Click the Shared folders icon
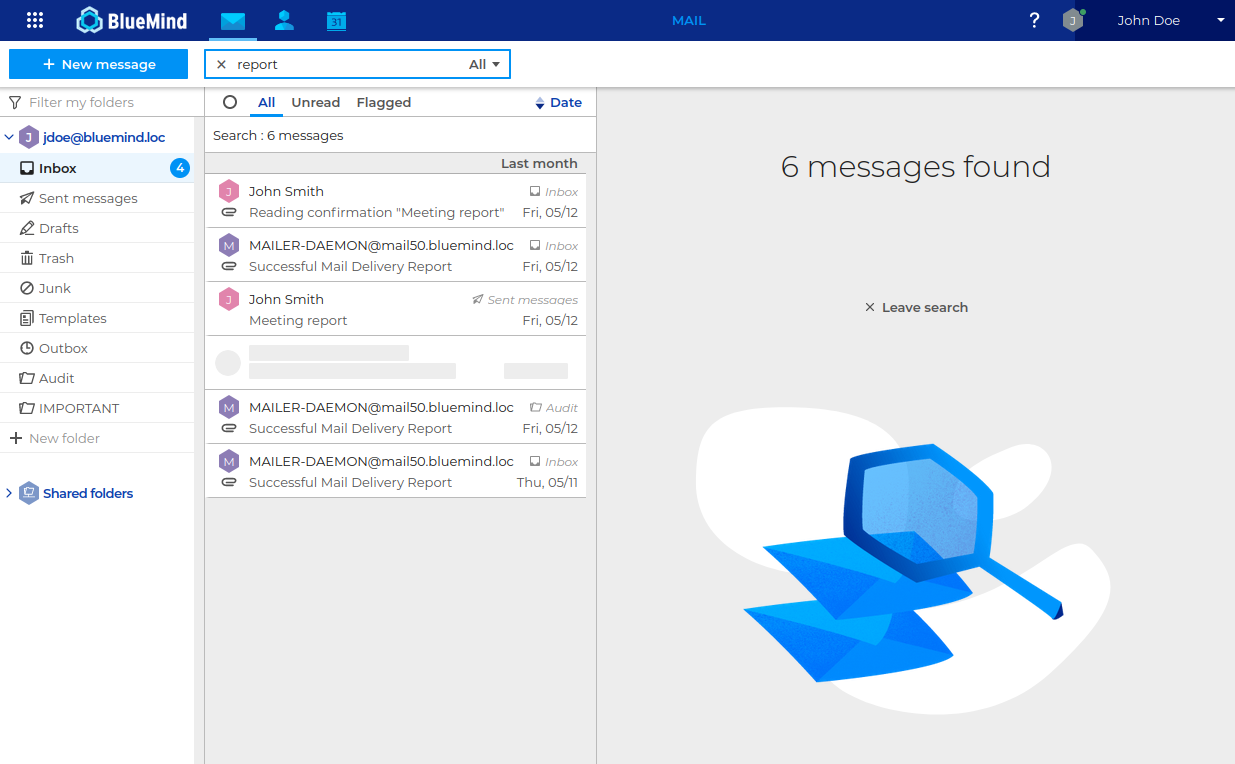The image size is (1235, 764). (29, 493)
